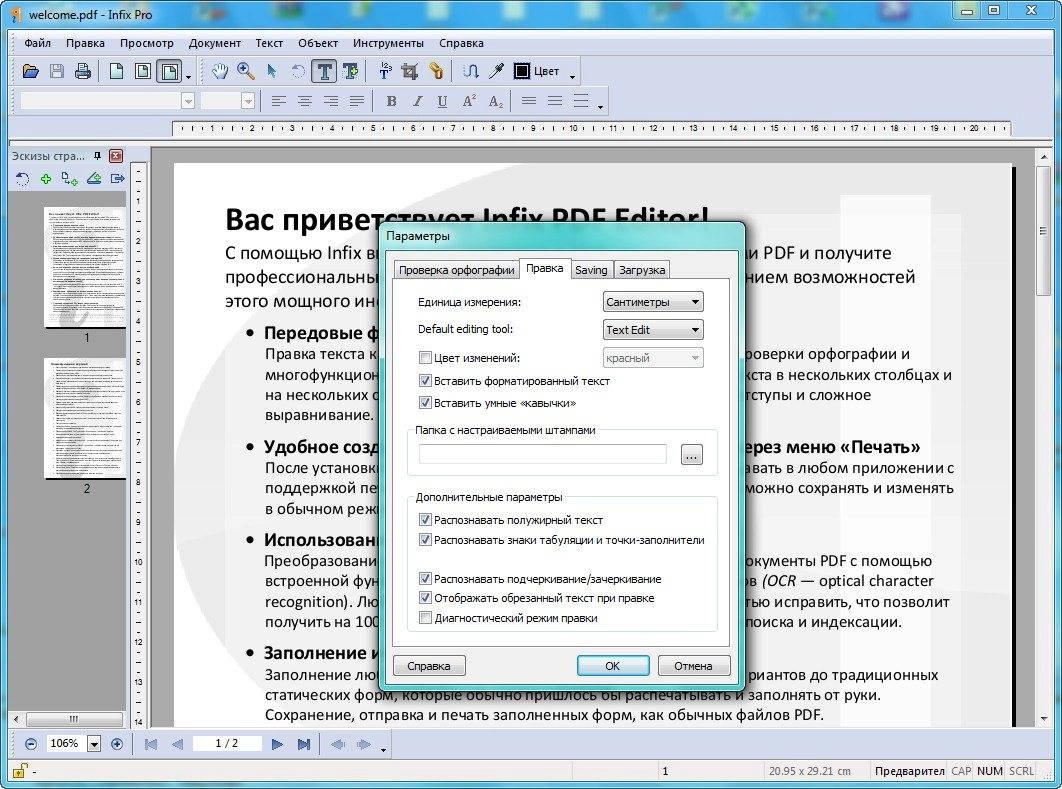Click scanner add page icon
The height and width of the screenshot is (789, 1062).
[93, 179]
